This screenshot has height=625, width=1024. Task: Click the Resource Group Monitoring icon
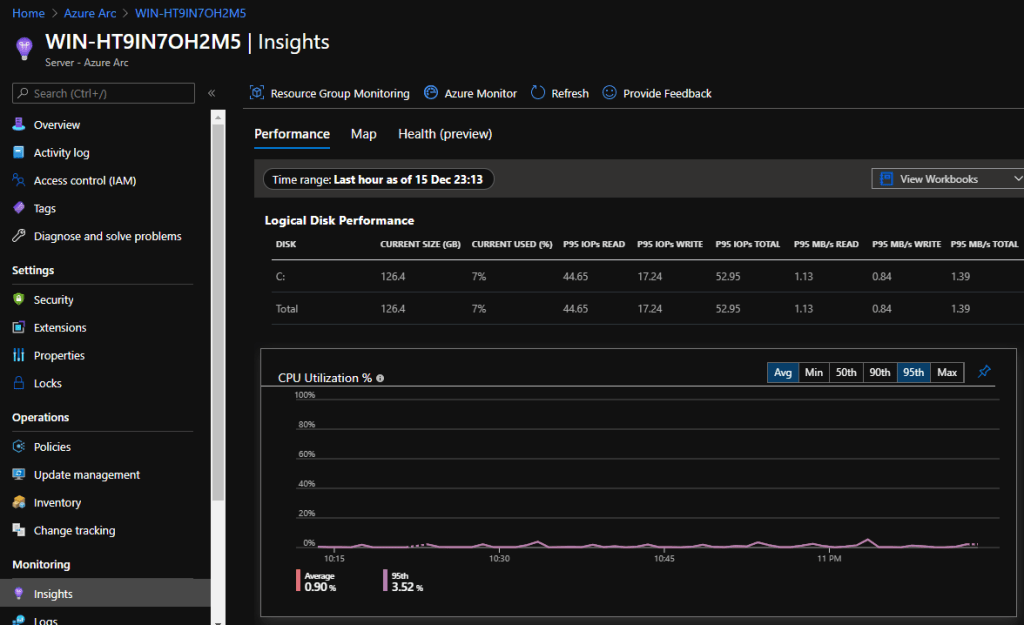tap(256, 93)
